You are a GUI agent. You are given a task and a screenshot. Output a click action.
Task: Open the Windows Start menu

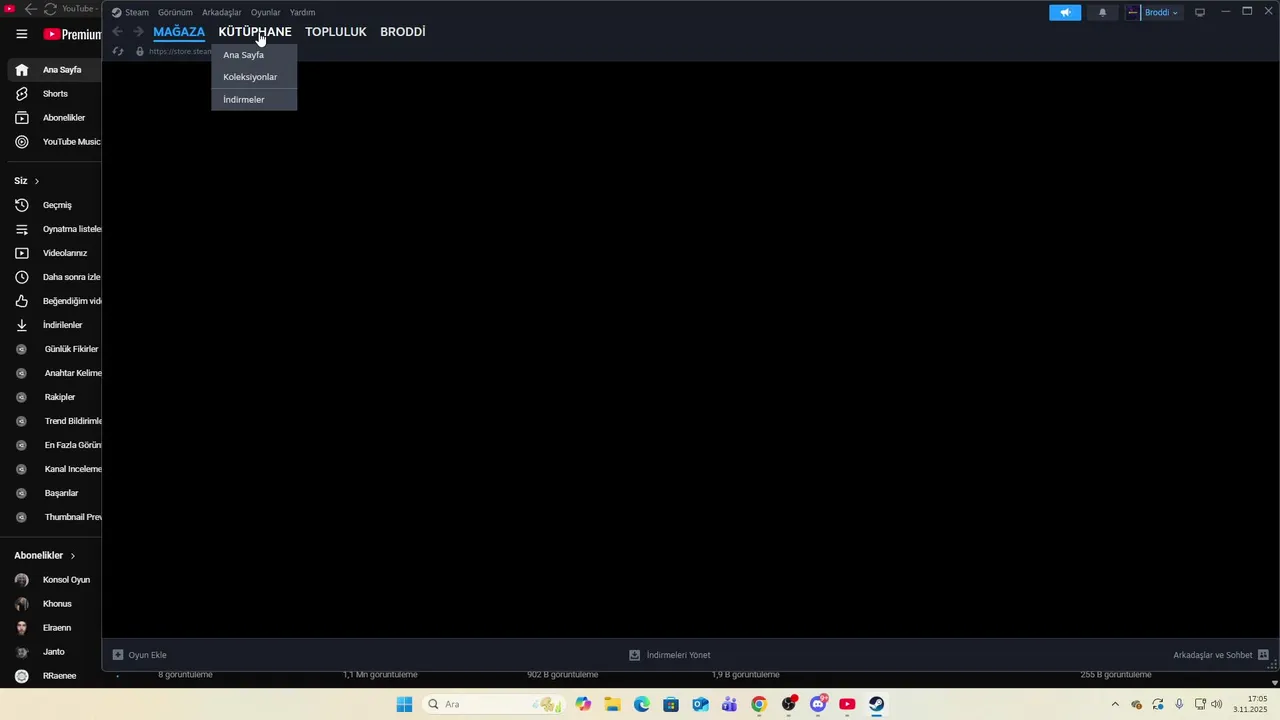(x=404, y=704)
